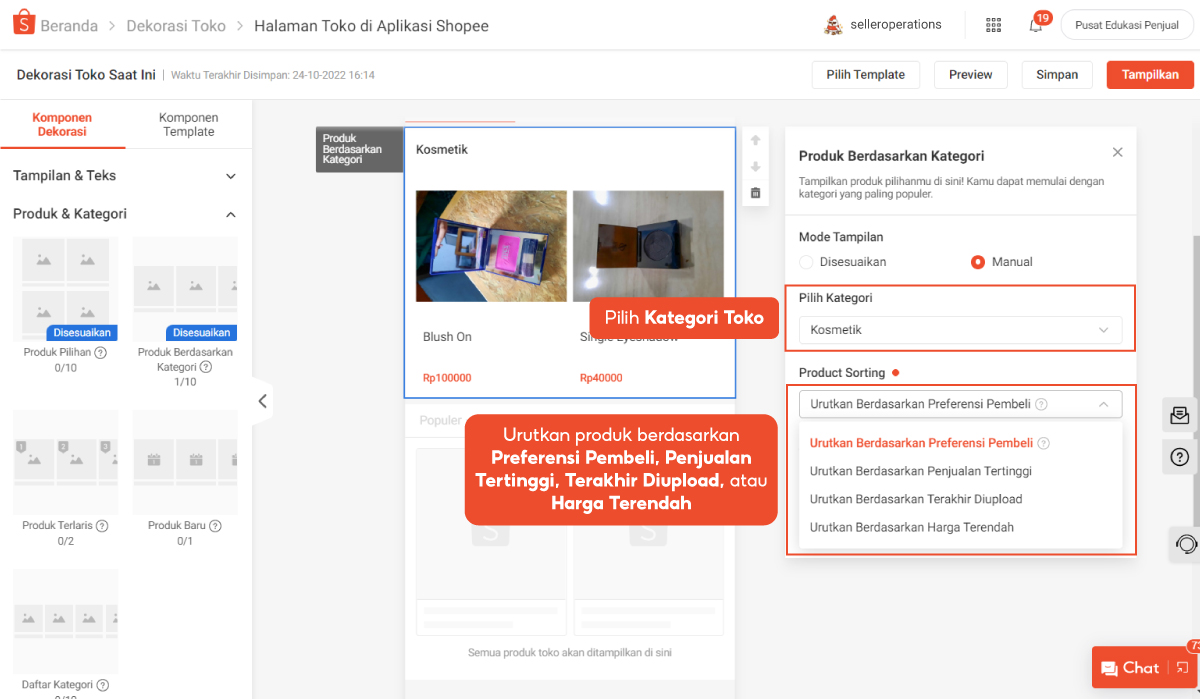1200x699 pixels.
Task: Select the Manual display mode
Action: [978, 262]
